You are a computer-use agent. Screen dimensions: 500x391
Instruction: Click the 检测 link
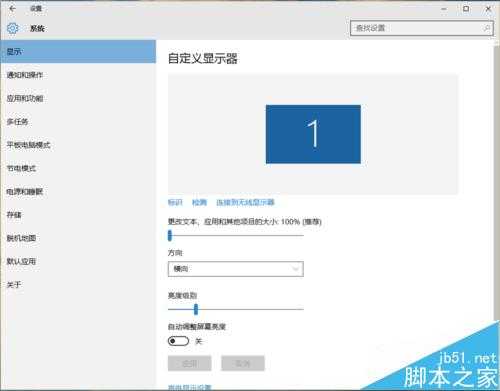[199, 202]
